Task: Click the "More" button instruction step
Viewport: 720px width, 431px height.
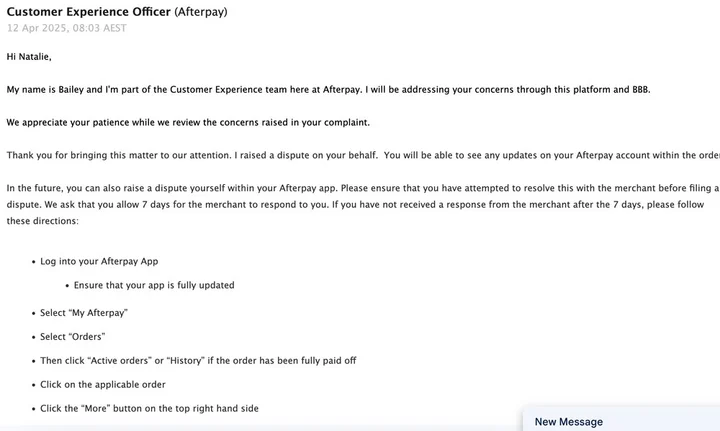Action: [x=150, y=408]
